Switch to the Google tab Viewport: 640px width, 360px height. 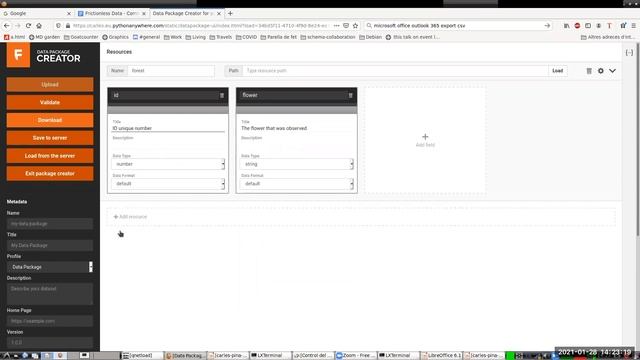point(37,13)
